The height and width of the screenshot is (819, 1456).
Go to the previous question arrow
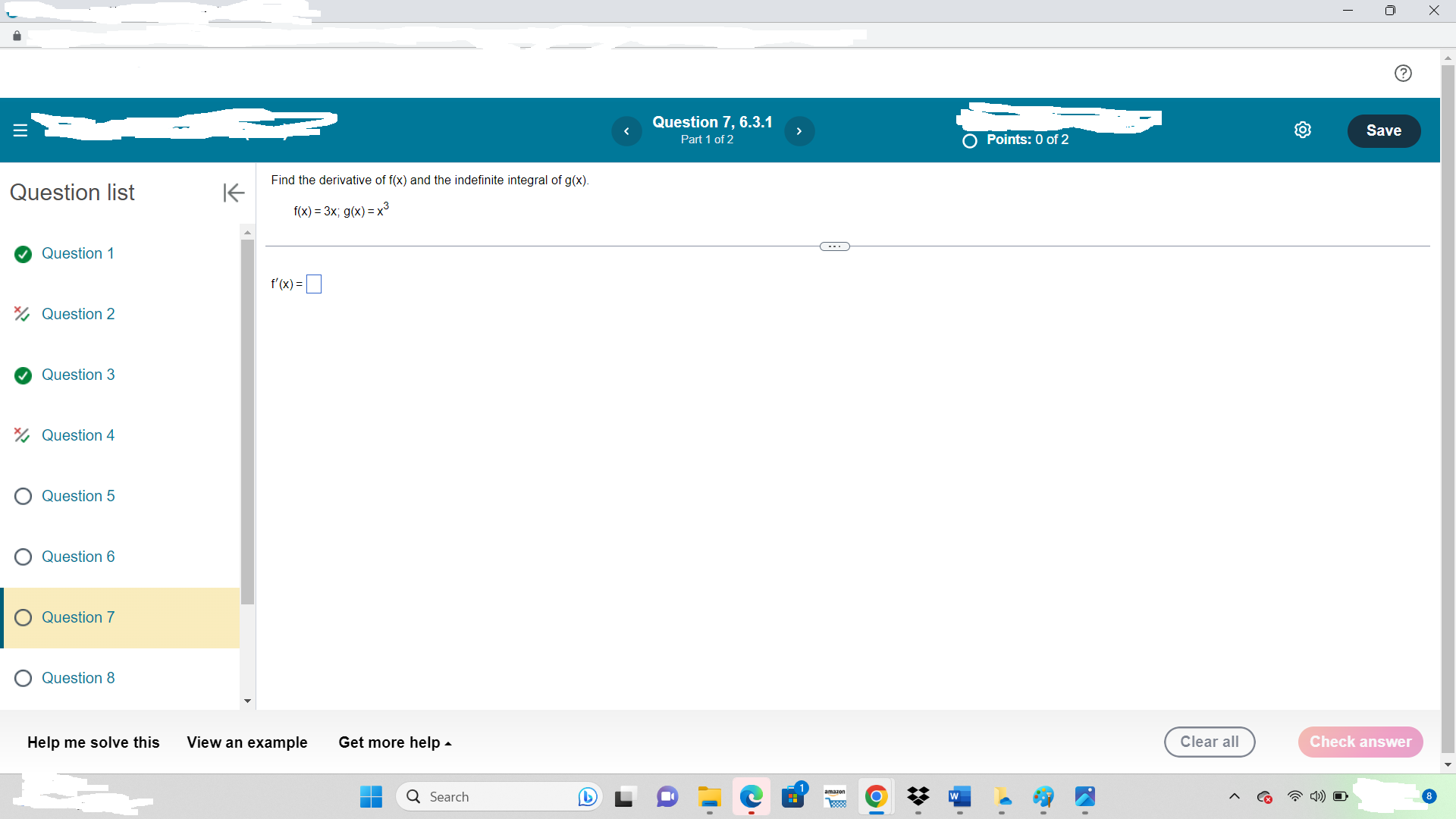(626, 131)
